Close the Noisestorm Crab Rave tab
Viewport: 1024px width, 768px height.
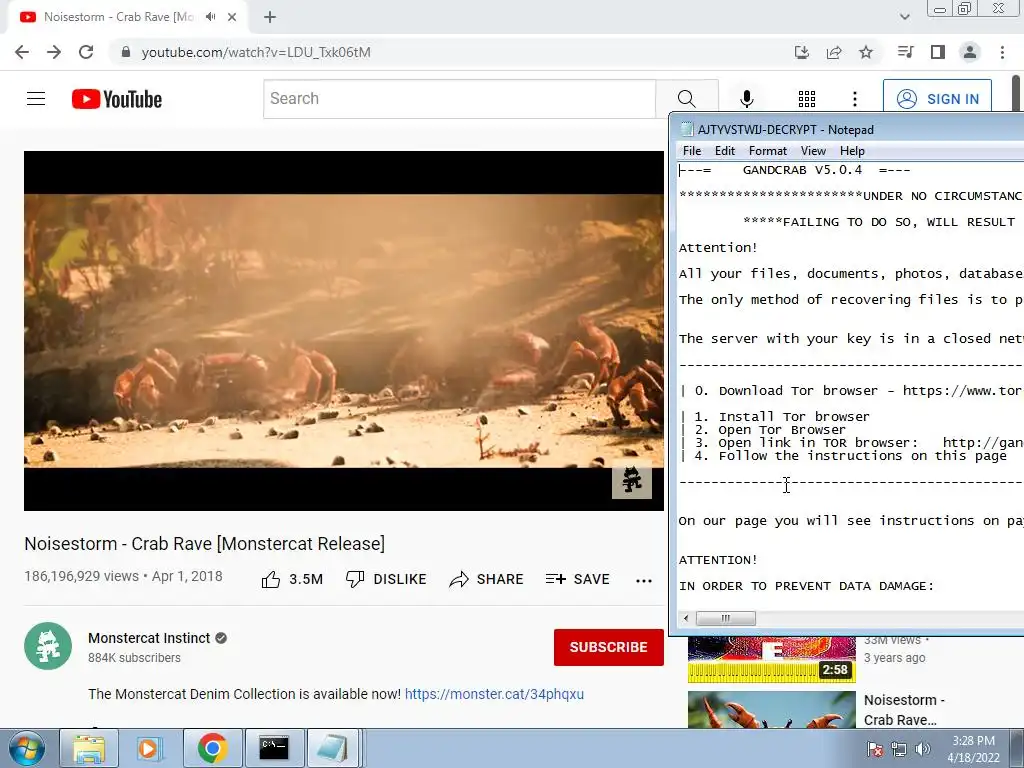[x=232, y=17]
